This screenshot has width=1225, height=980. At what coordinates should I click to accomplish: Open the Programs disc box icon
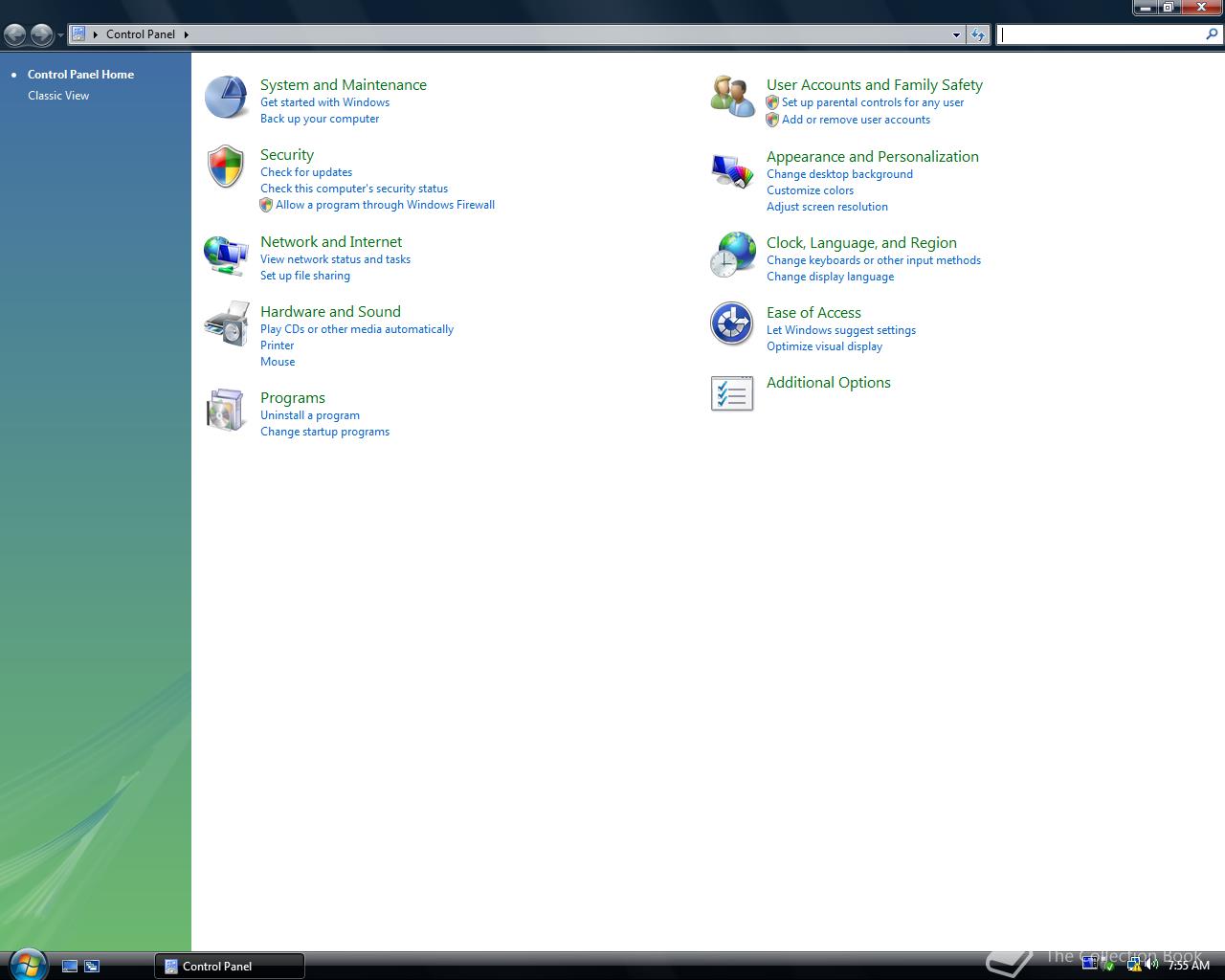click(227, 411)
